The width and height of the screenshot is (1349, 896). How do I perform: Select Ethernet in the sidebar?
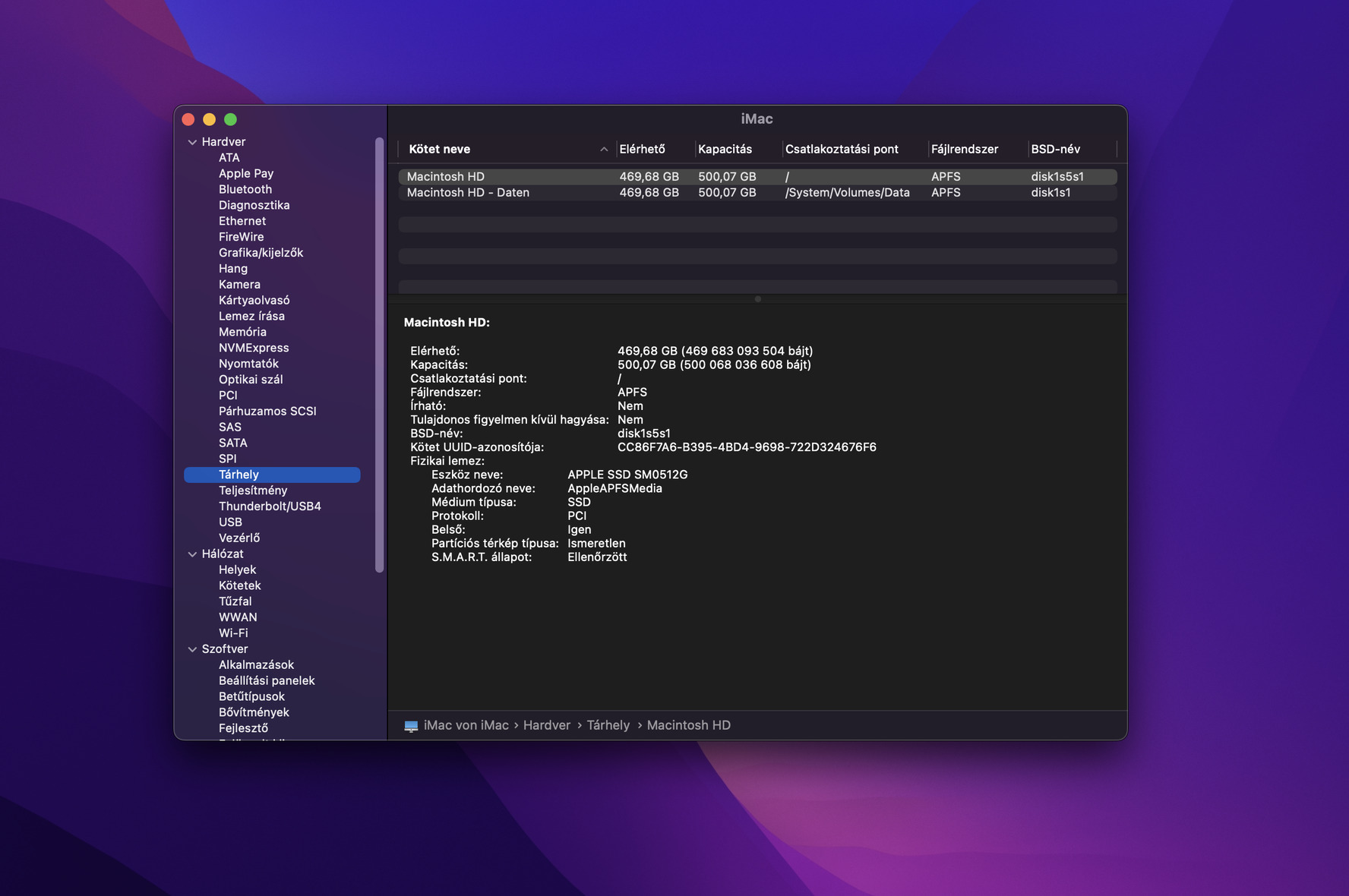(x=242, y=221)
